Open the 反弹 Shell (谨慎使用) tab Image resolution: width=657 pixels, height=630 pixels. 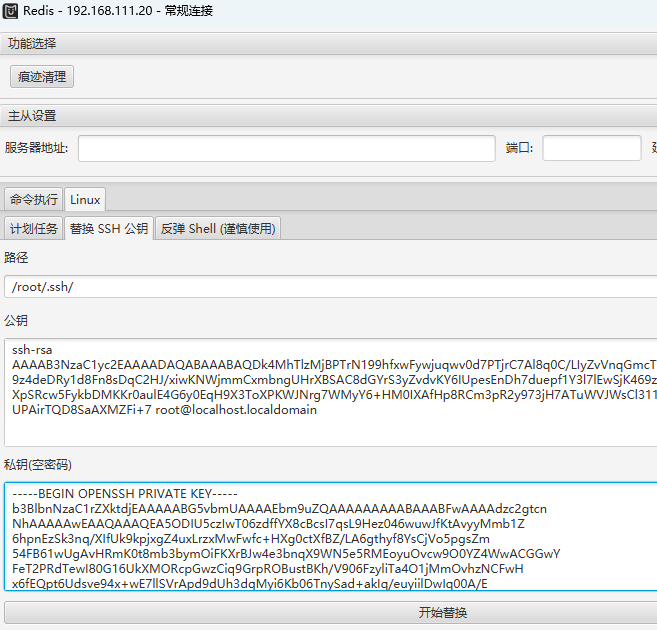(x=218, y=228)
